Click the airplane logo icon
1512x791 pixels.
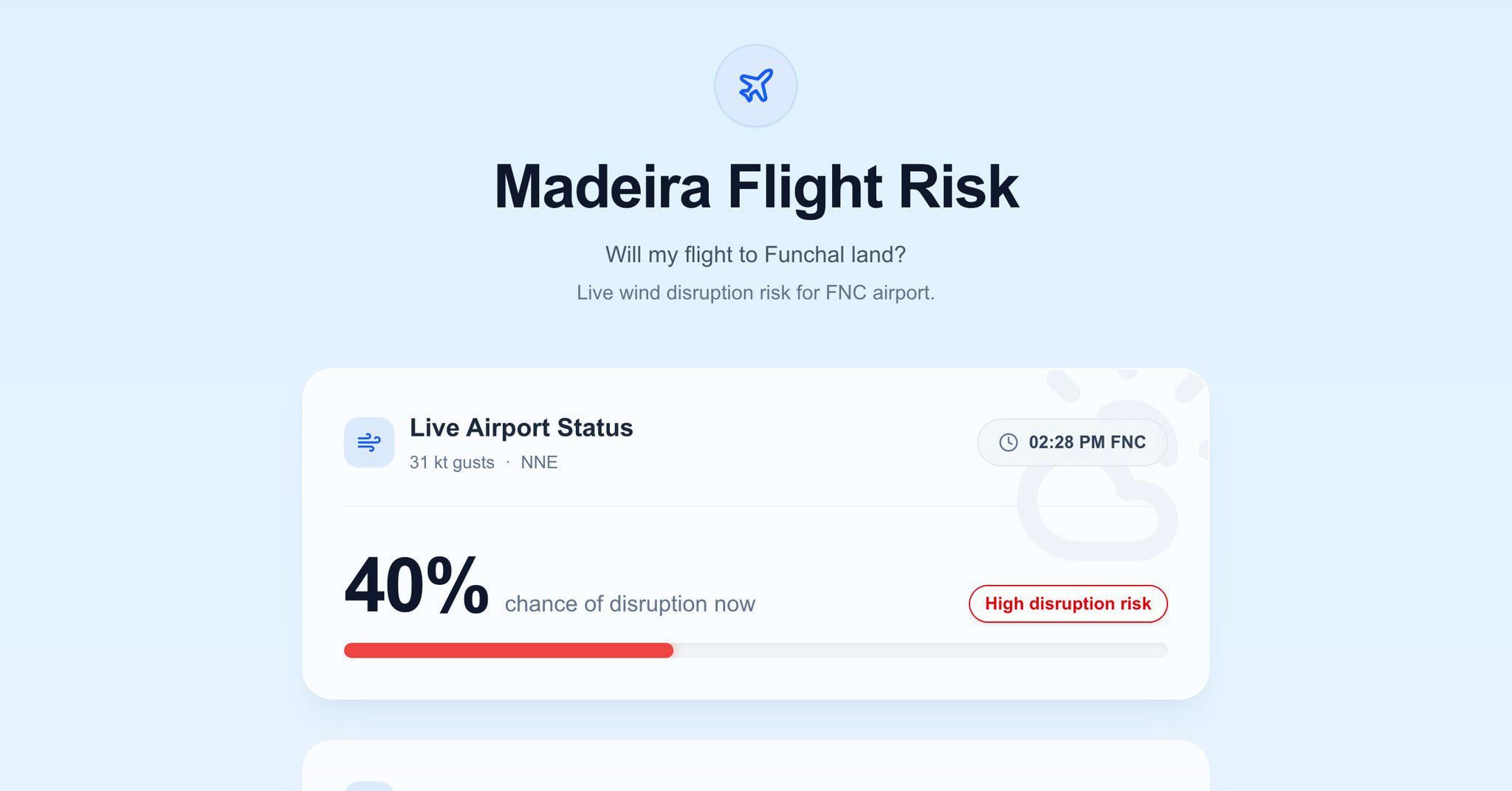point(755,86)
